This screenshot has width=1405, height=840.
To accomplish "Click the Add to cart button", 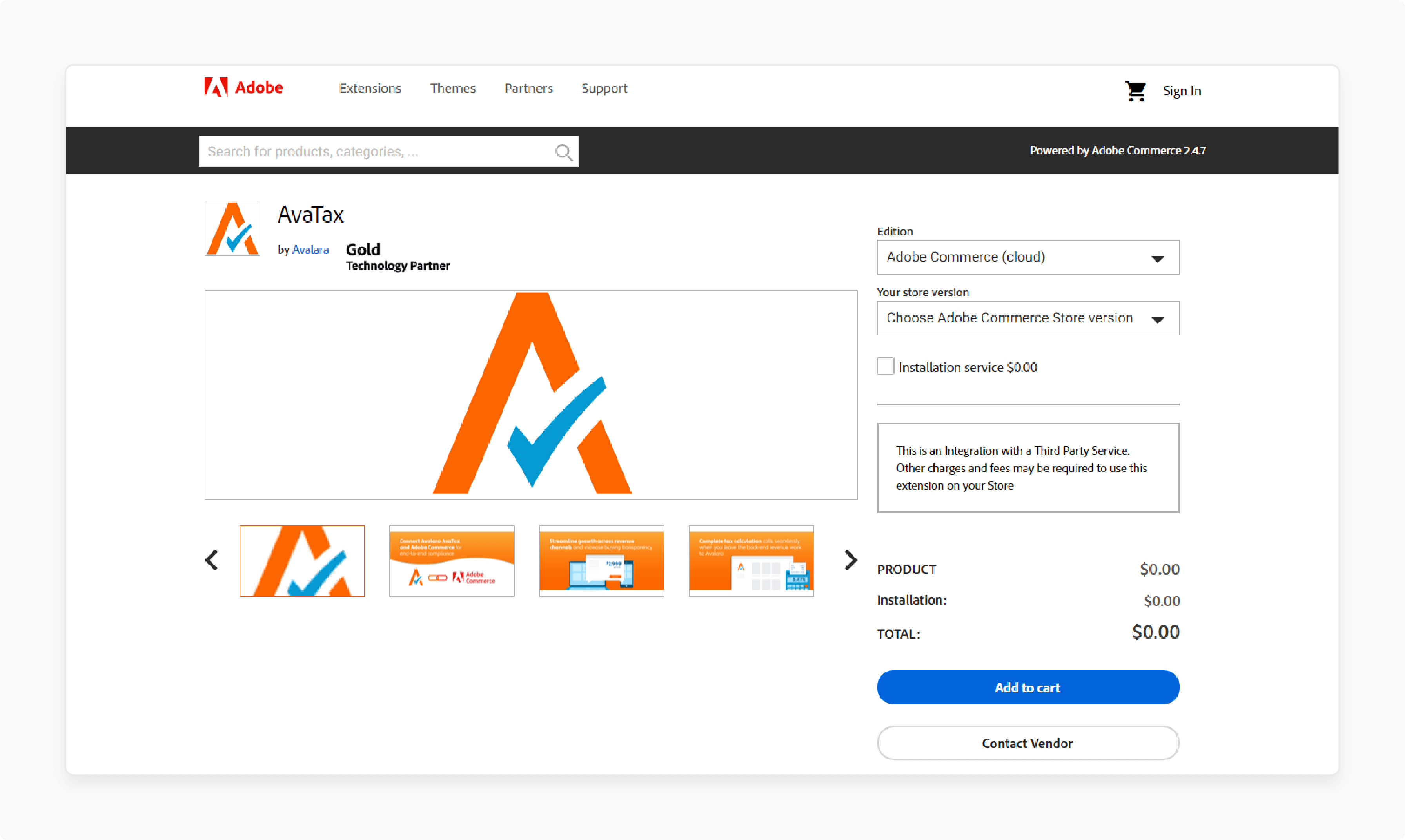I will tap(1027, 687).
